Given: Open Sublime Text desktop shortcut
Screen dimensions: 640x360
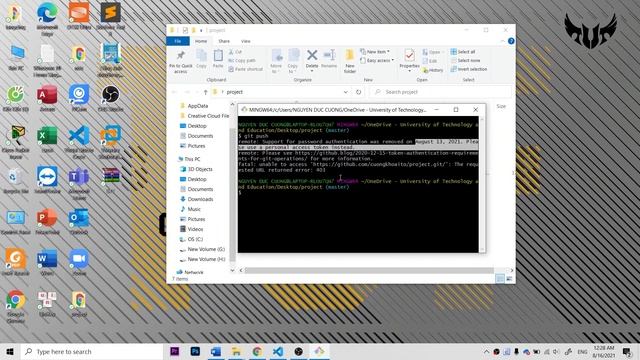Looking at the screenshot, I should (x=111, y=19).
